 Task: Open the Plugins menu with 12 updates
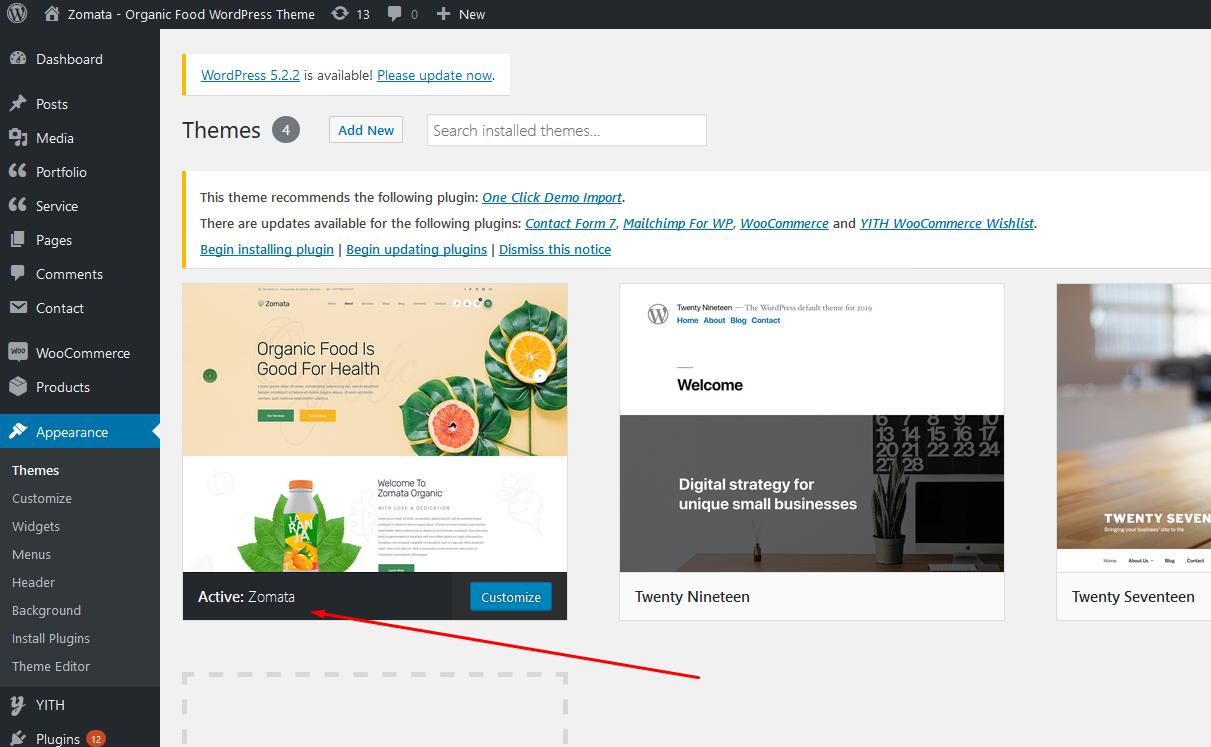pyautogui.click(x=57, y=739)
